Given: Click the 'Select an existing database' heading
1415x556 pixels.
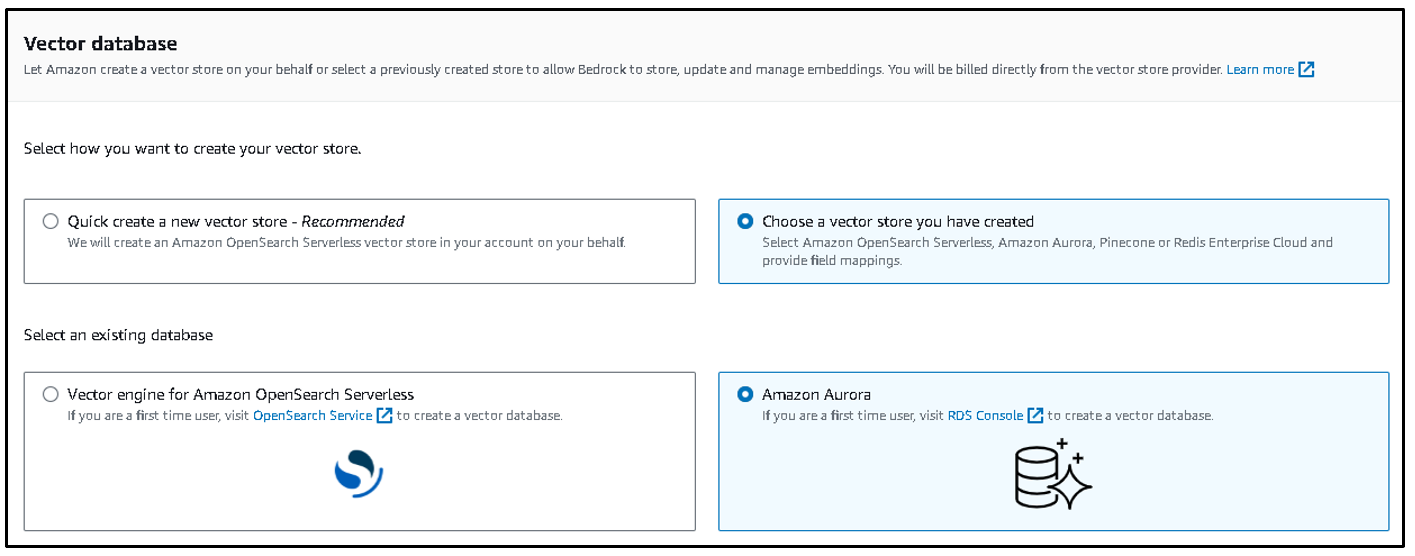Looking at the screenshot, I should tap(118, 335).
